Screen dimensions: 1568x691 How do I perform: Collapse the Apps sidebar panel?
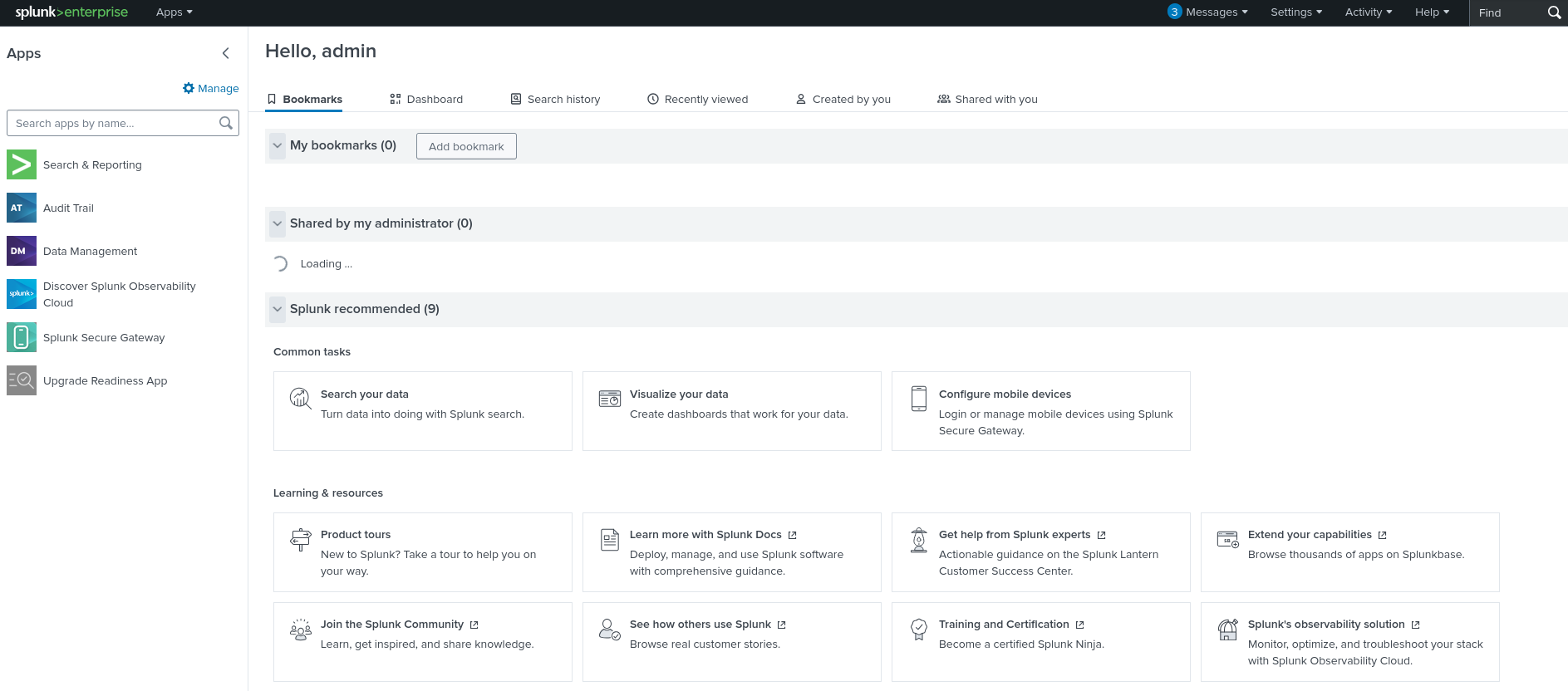tap(226, 53)
